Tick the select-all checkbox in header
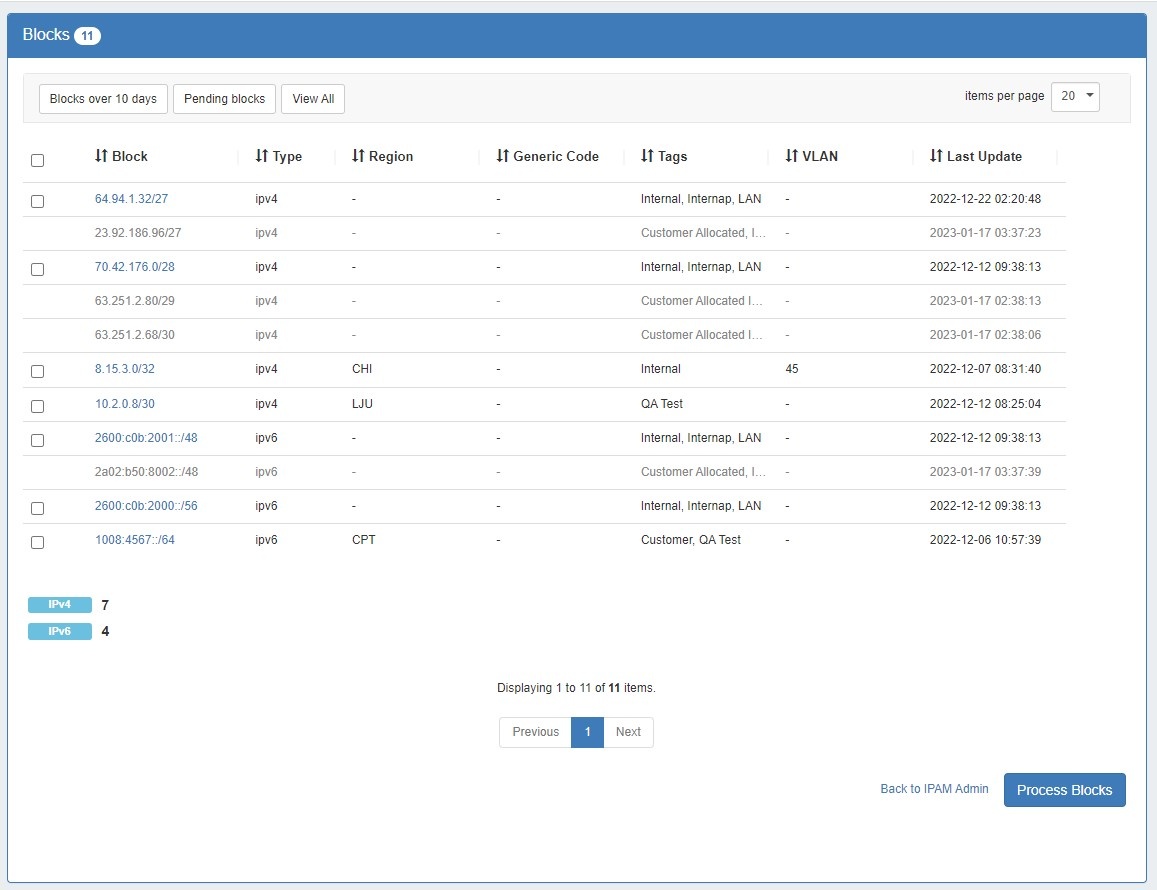 tap(38, 160)
